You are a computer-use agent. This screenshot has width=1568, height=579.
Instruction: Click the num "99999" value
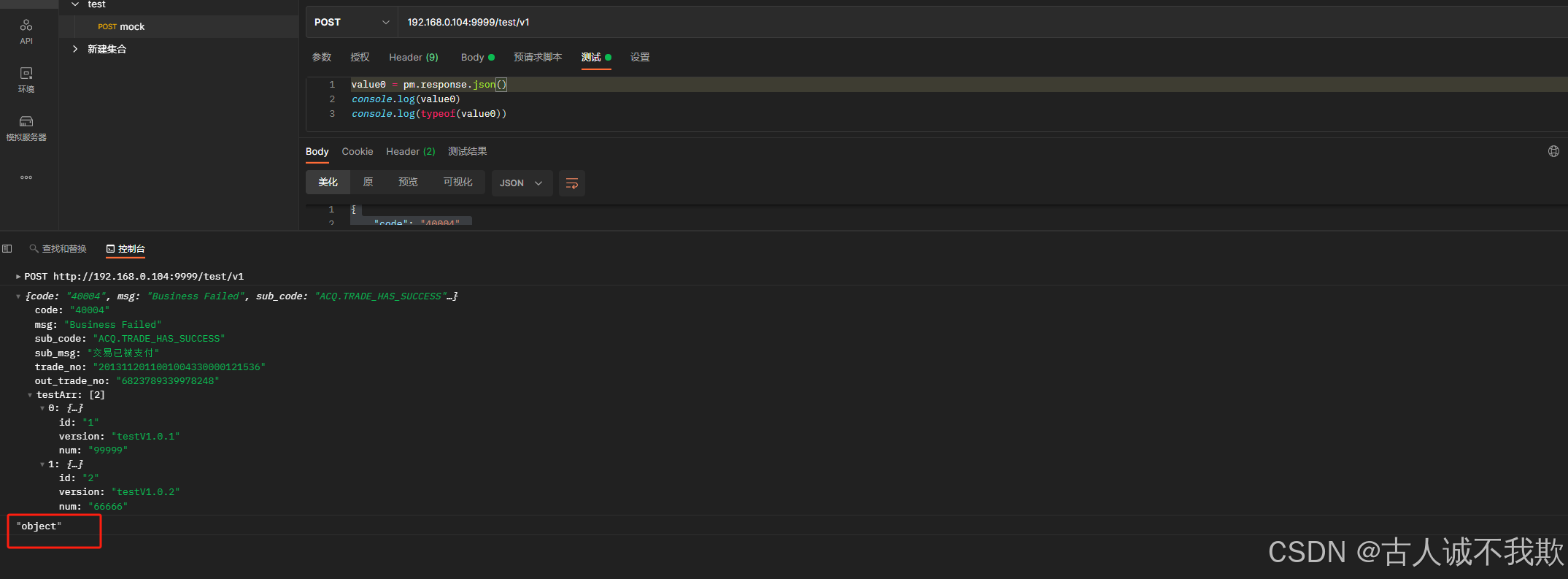point(108,450)
